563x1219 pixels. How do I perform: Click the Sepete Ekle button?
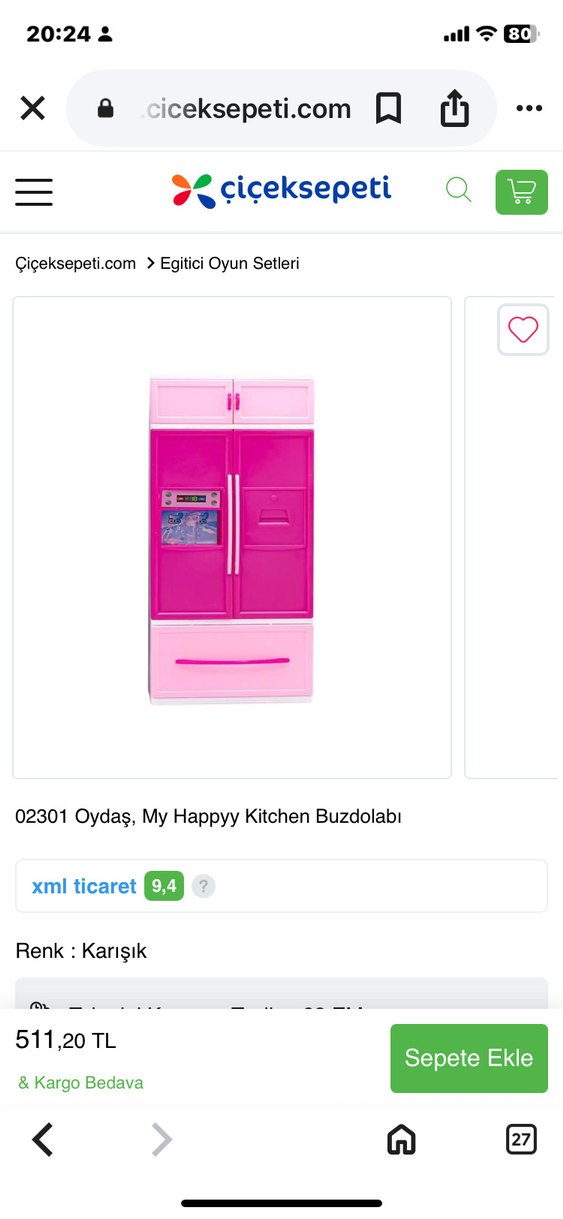point(469,1058)
